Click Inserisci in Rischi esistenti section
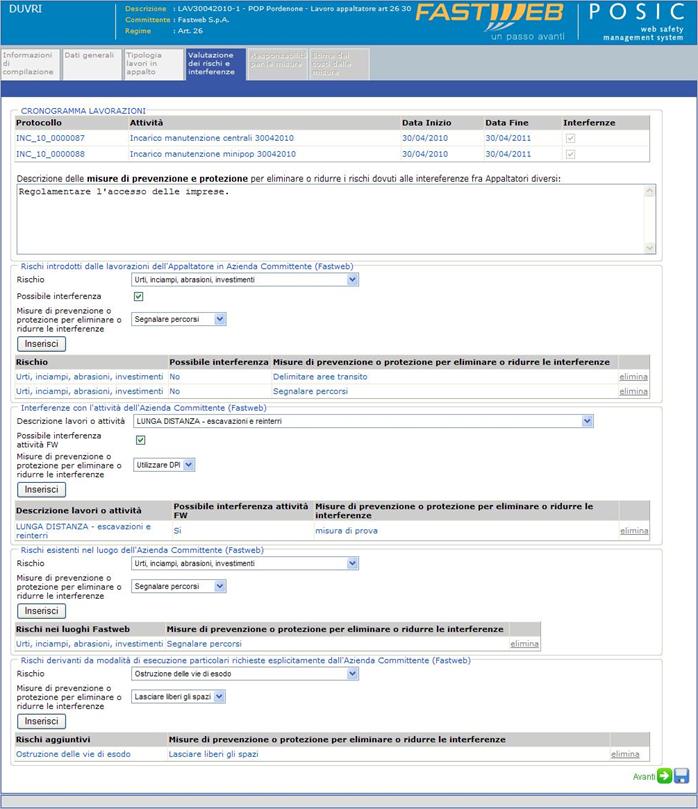The image size is (698, 809). (x=41, y=611)
